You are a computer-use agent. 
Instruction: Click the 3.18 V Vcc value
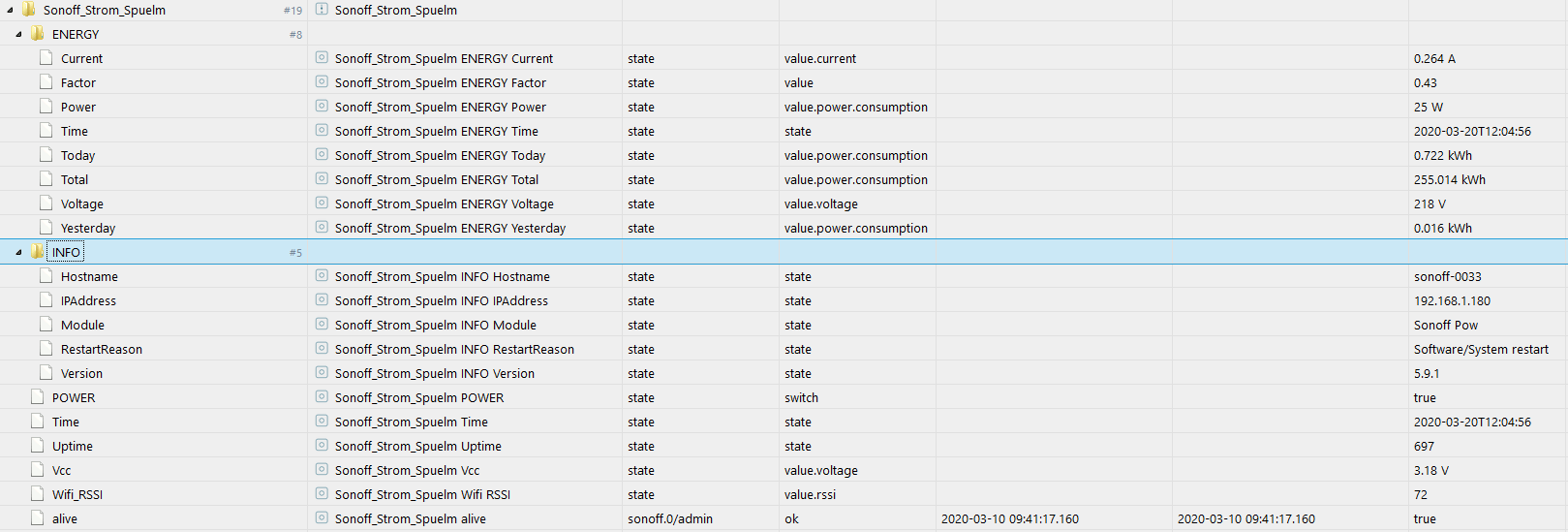(1431, 470)
